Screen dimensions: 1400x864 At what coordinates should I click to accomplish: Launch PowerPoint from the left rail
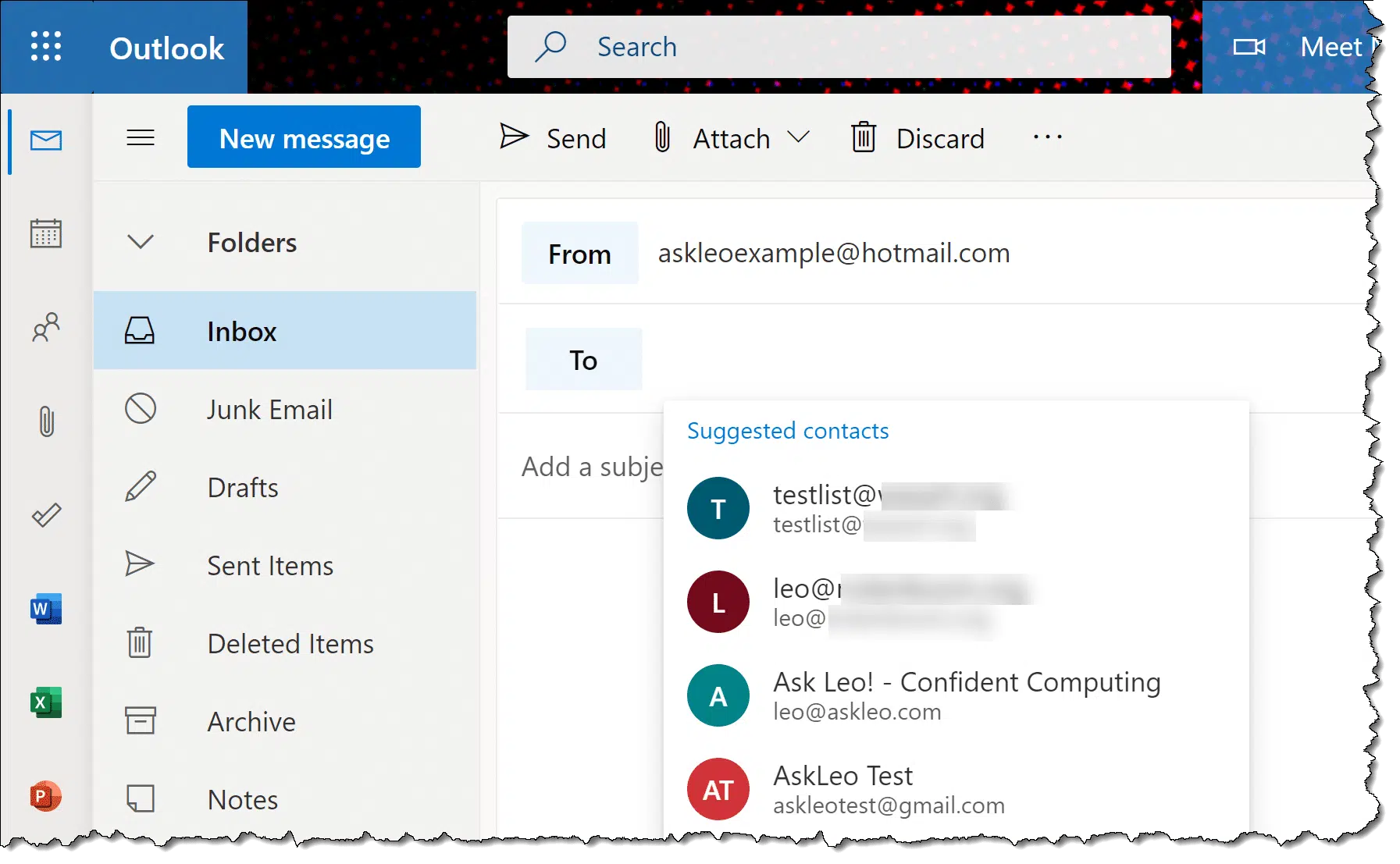point(46,796)
